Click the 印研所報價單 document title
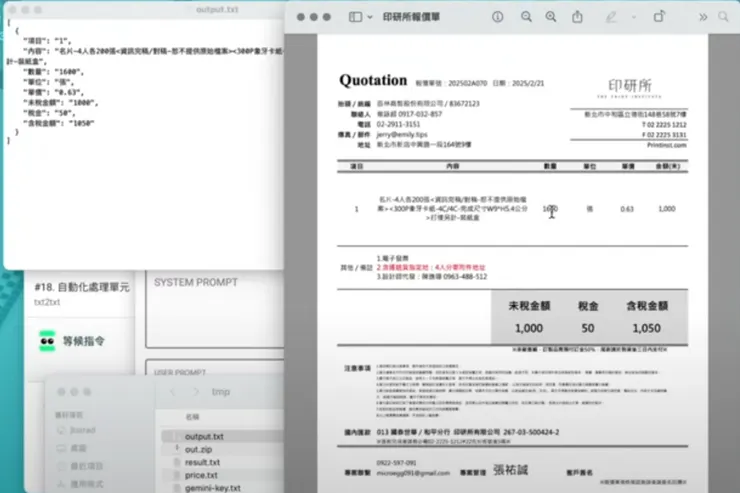Screen dimensions: 740x493 (x=411, y=17)
